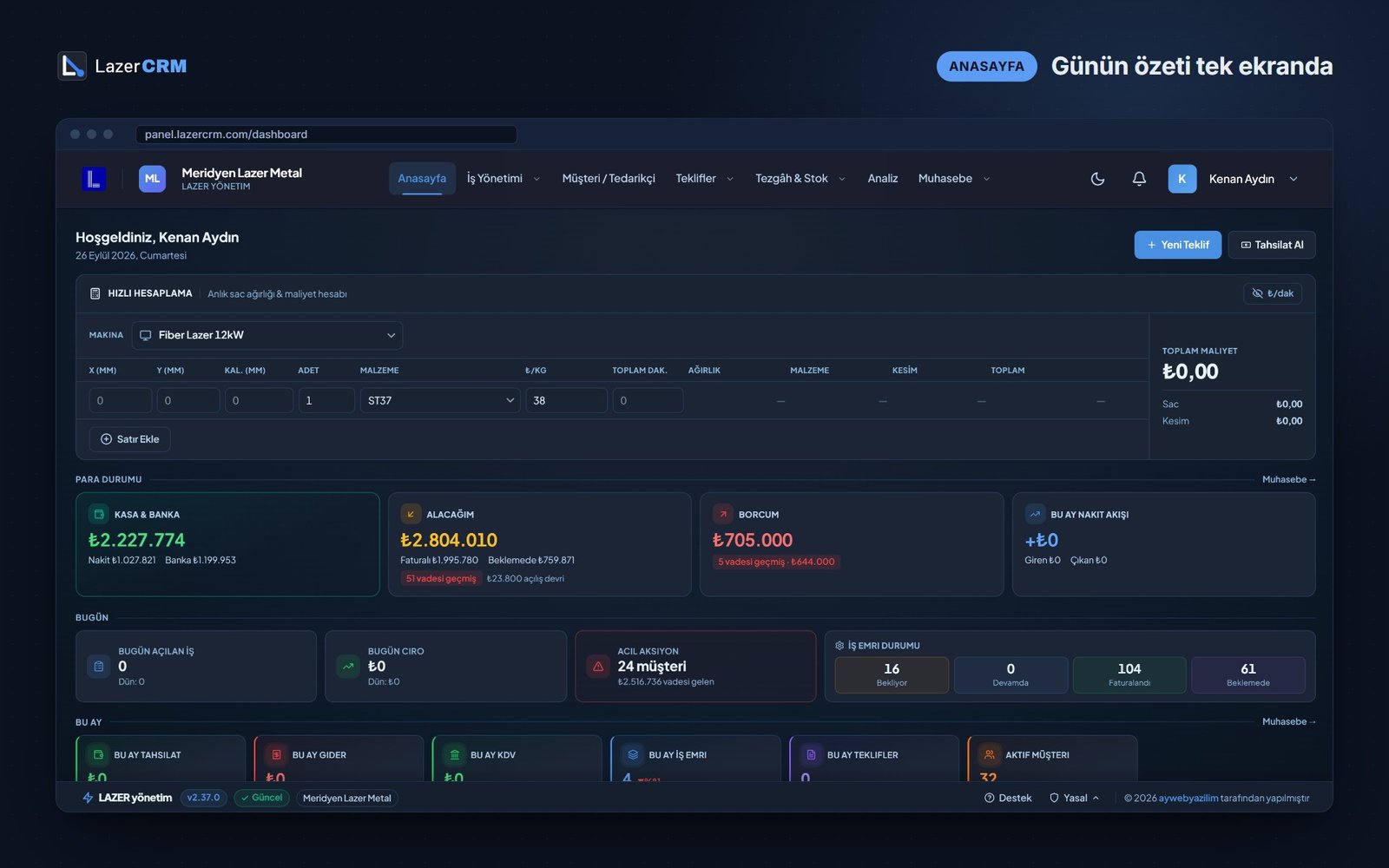The width and height of the screenshot is (1389, 868).
Task: Click the Yeni Teklif button
Action: click(x=1178, y=245)
